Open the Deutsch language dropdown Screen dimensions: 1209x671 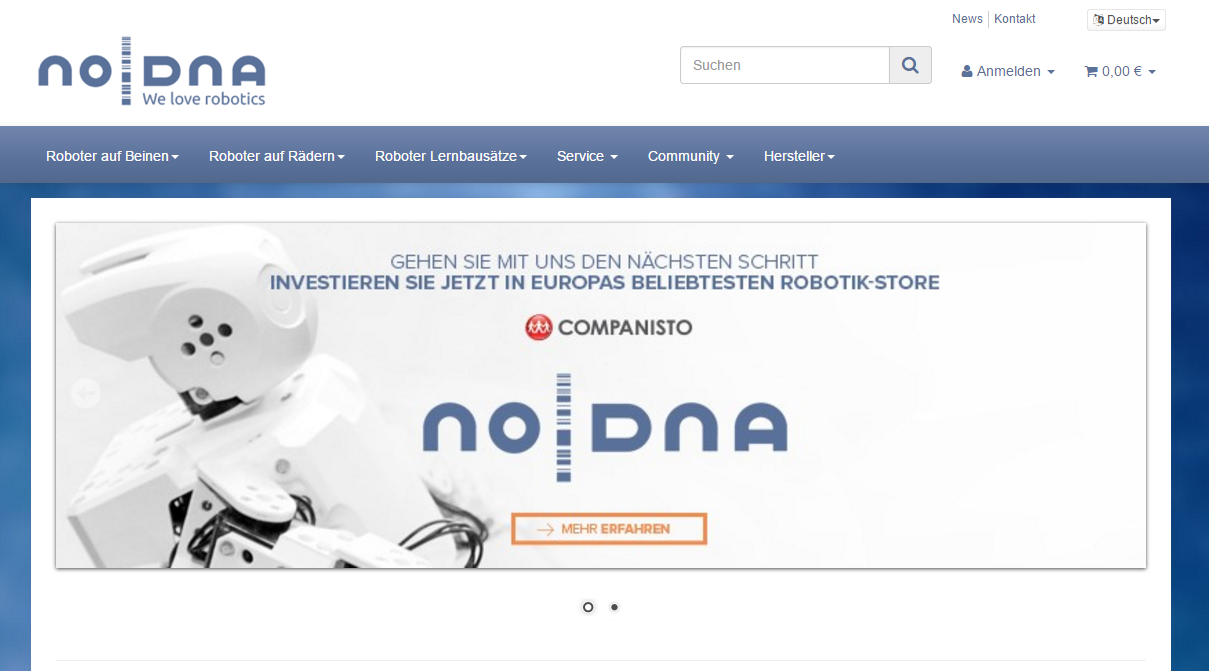pos(1126,20)
